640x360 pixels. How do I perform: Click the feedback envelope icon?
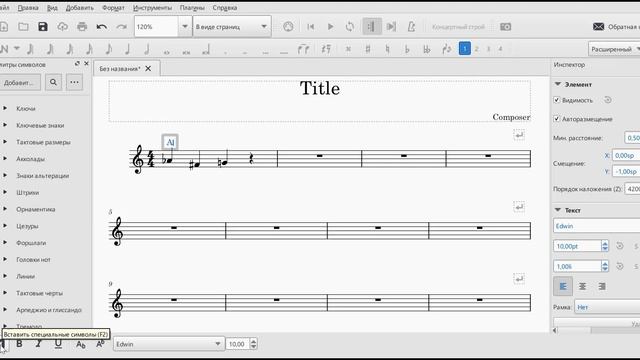[x=598, y=27]
